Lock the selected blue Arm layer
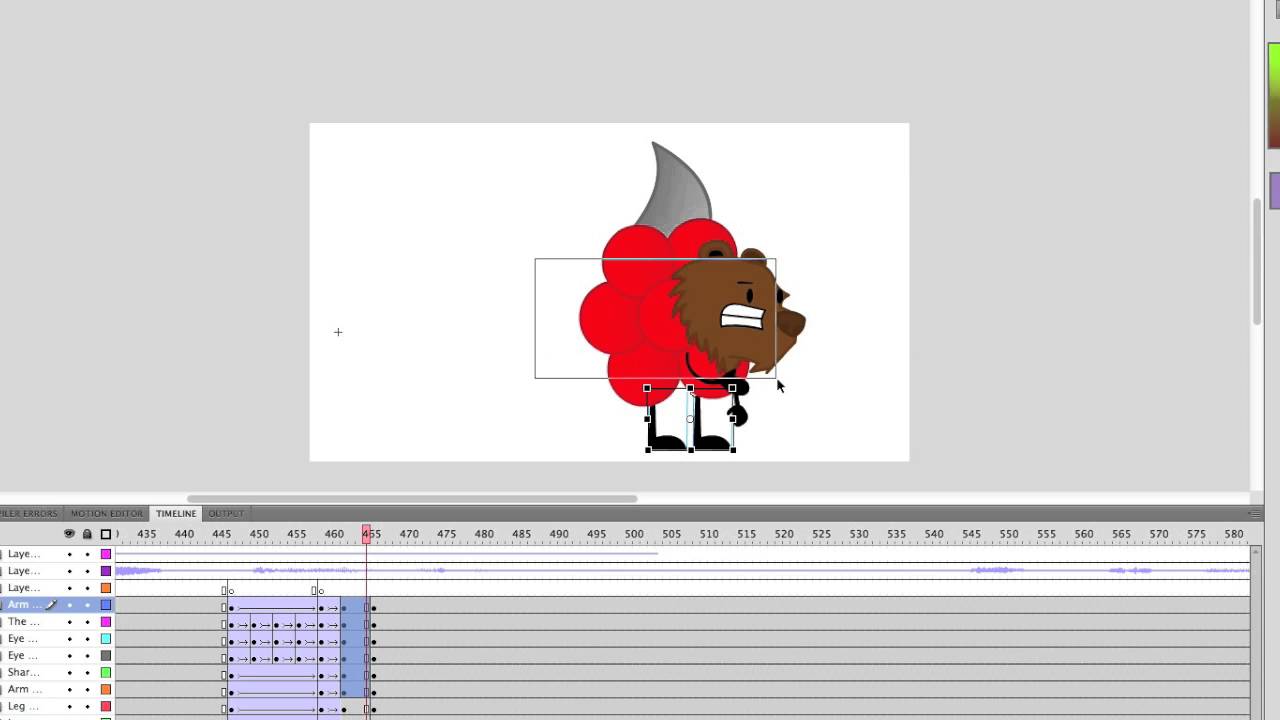Screen dimensions: 1280x720 [87, 605]
